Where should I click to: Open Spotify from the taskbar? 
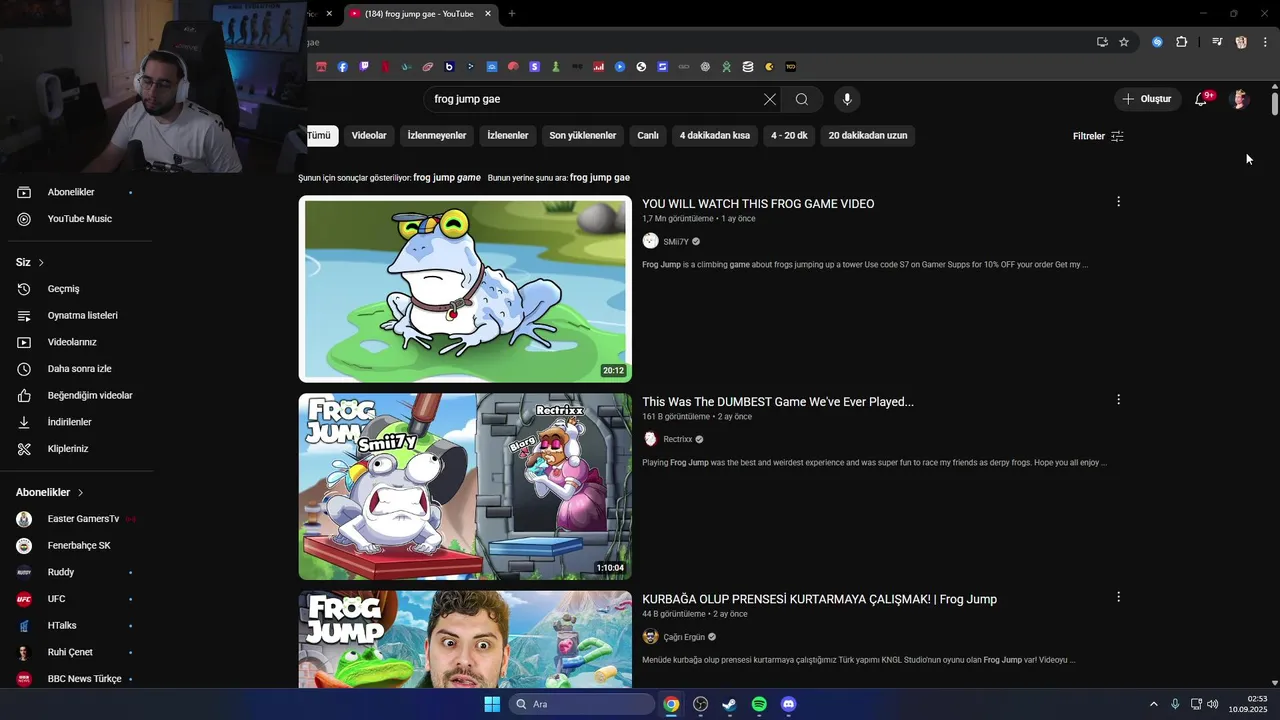(759, 704)
